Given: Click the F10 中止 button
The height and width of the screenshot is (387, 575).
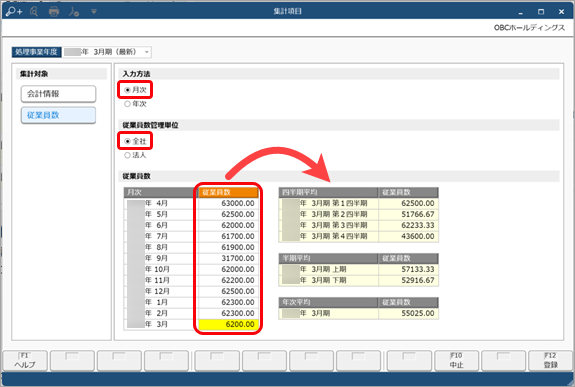Looking at the screenshot, I should point(456,361).
